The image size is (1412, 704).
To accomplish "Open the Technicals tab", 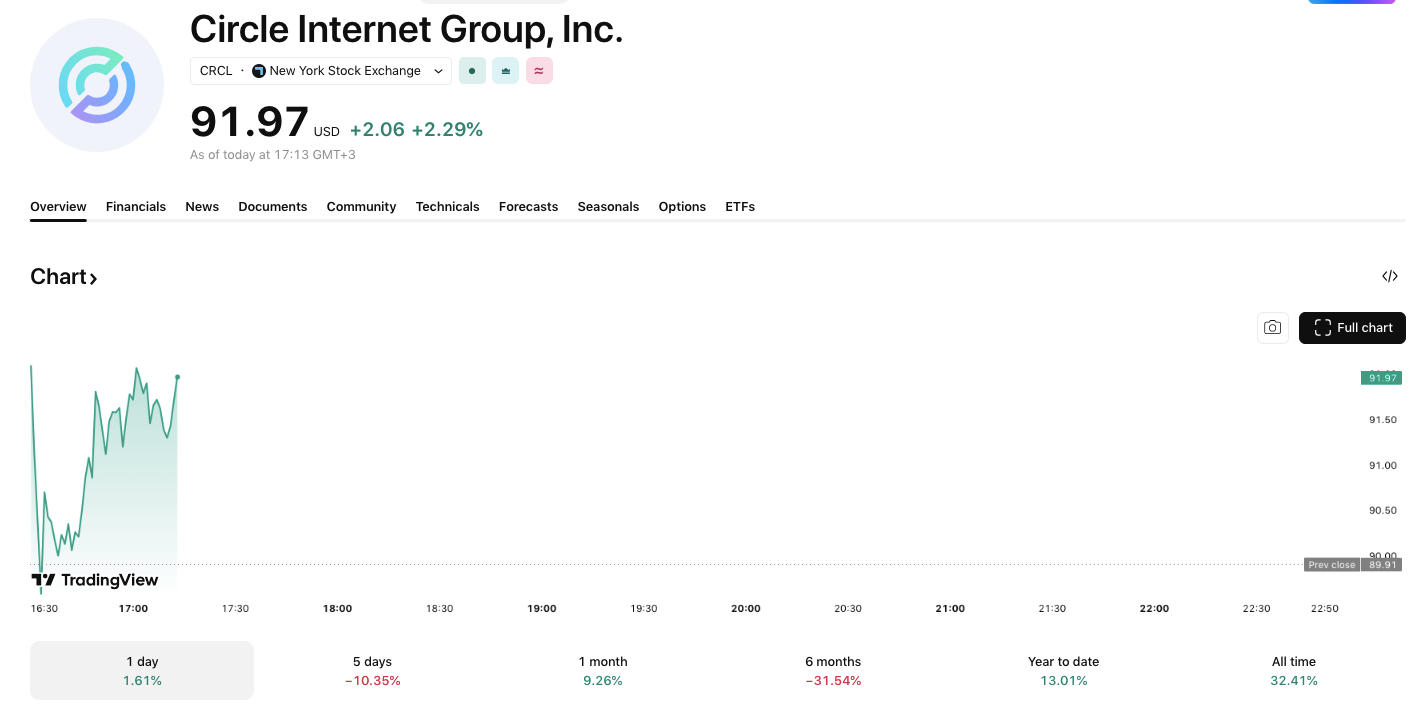I will click(447, 207).
